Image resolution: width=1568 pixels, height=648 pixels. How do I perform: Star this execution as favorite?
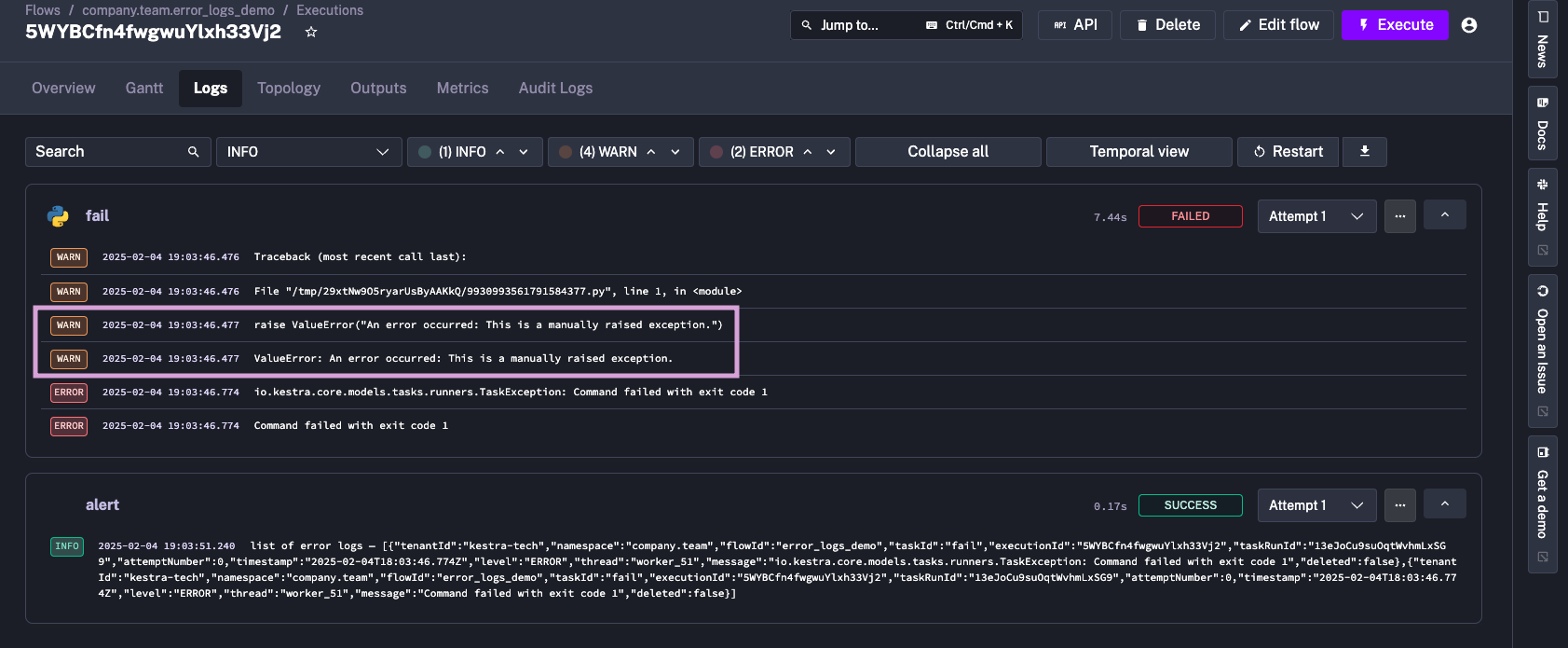(311, 32)
